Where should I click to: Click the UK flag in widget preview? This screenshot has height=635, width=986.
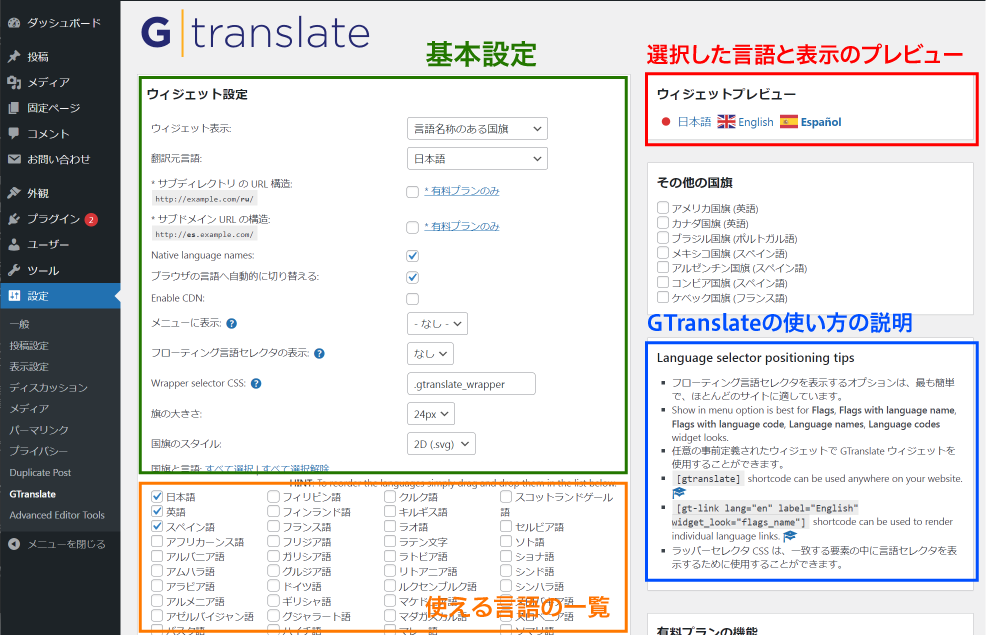pos(726,122)
